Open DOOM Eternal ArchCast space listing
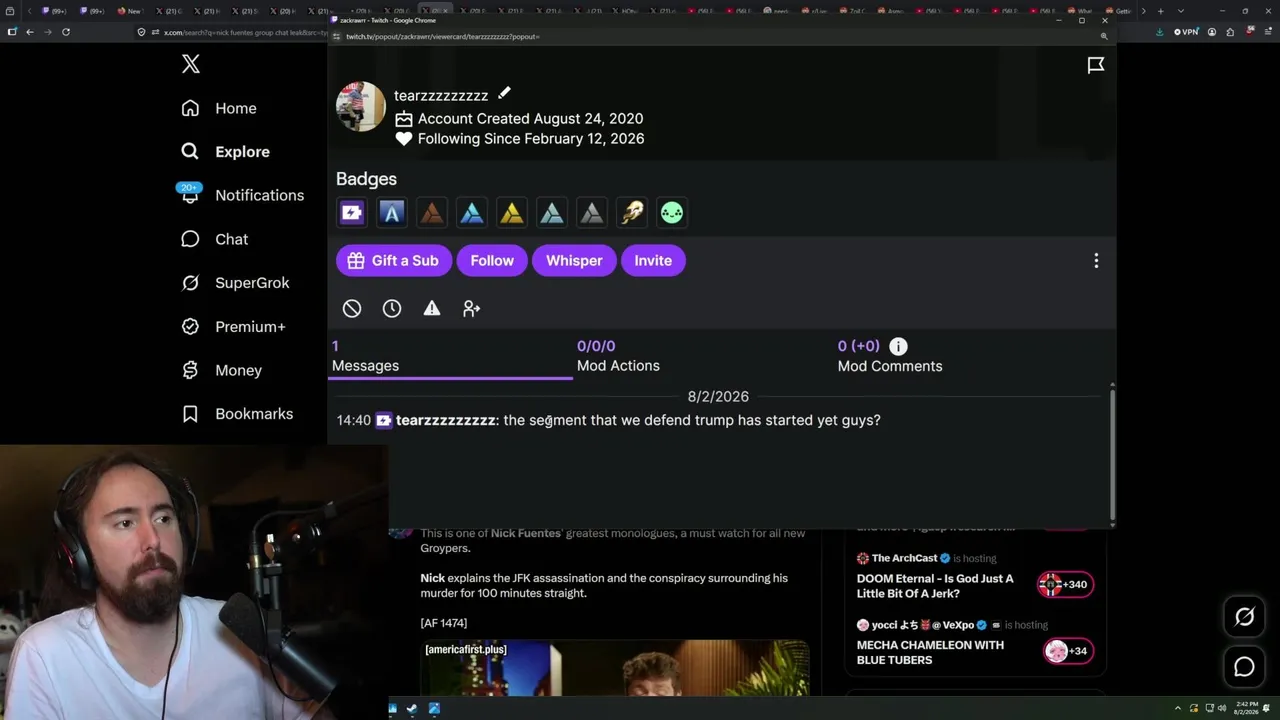The height and width of the screenshot is (720, 1280). point(935,586)
